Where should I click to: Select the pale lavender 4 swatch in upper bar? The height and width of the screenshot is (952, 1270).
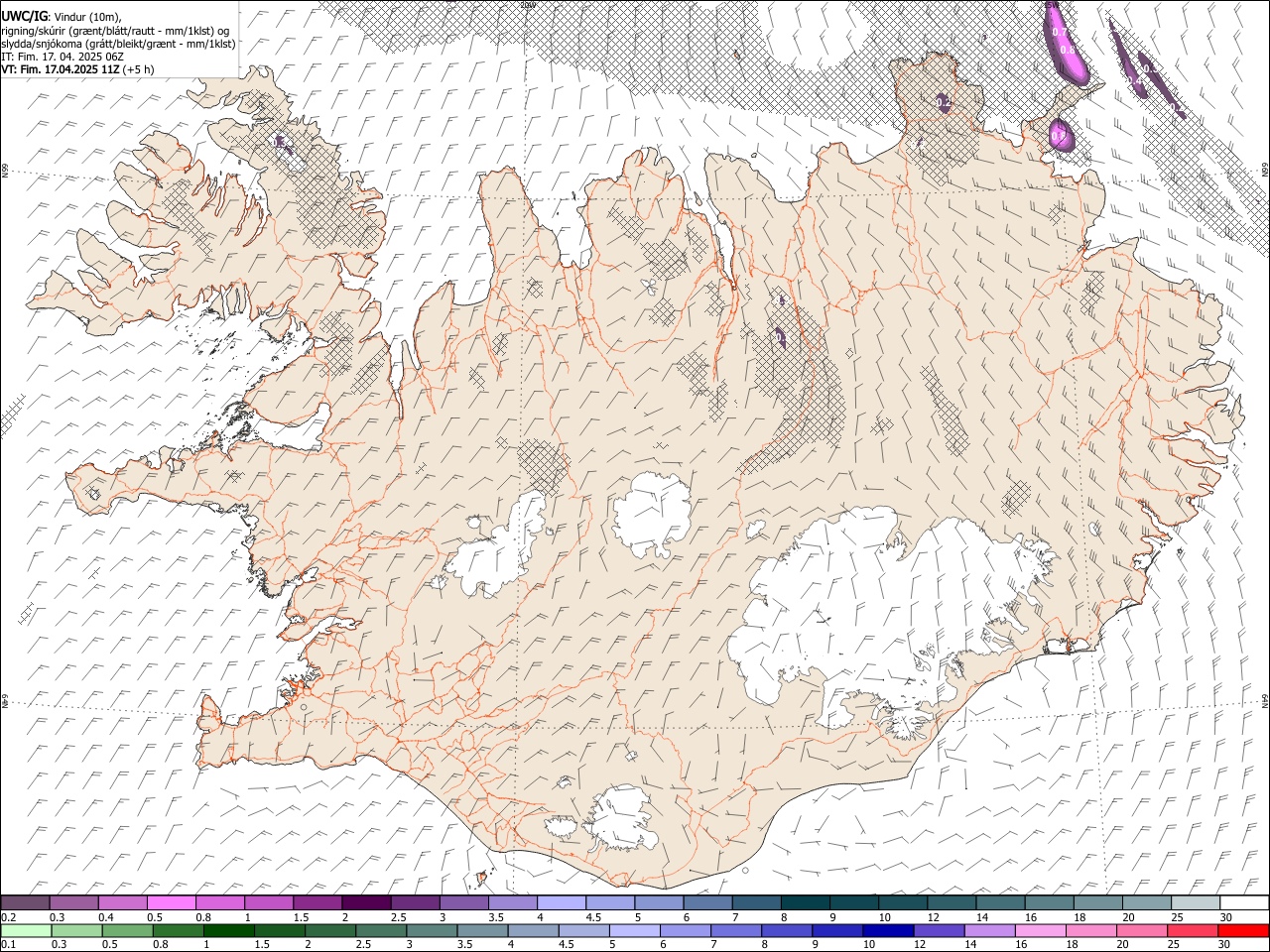click(x=562, y=903)
